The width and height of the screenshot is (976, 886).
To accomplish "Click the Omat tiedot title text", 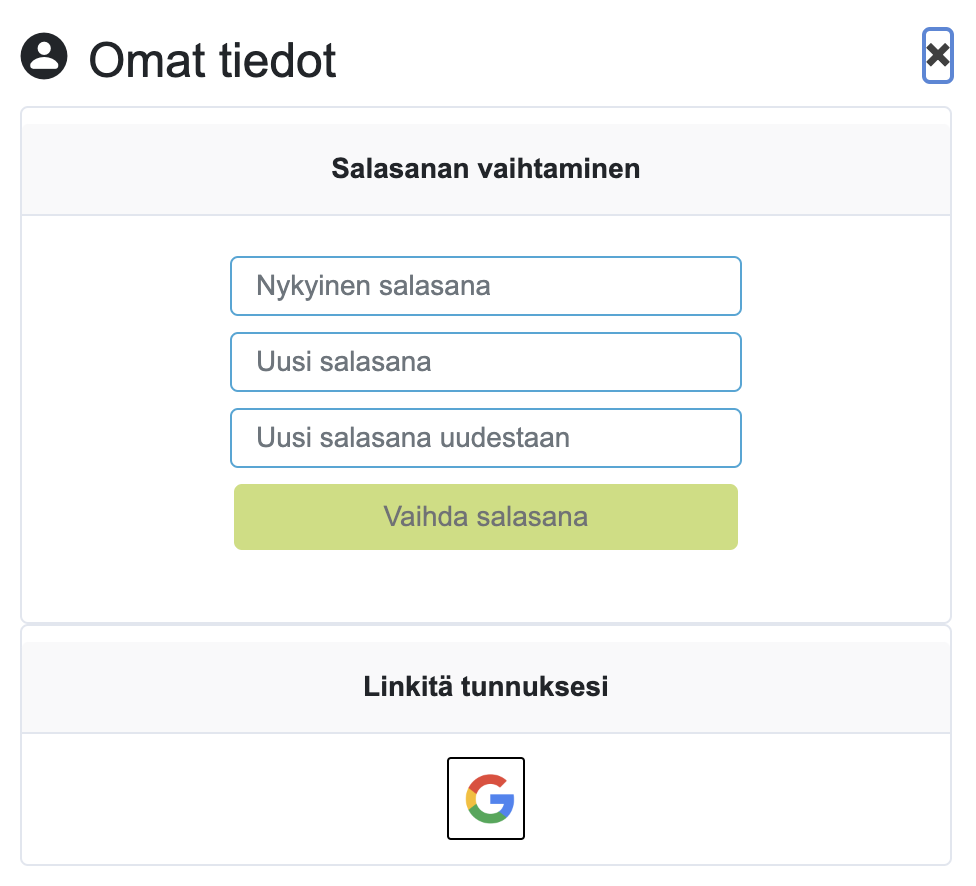I will click(x=212, y=60).
